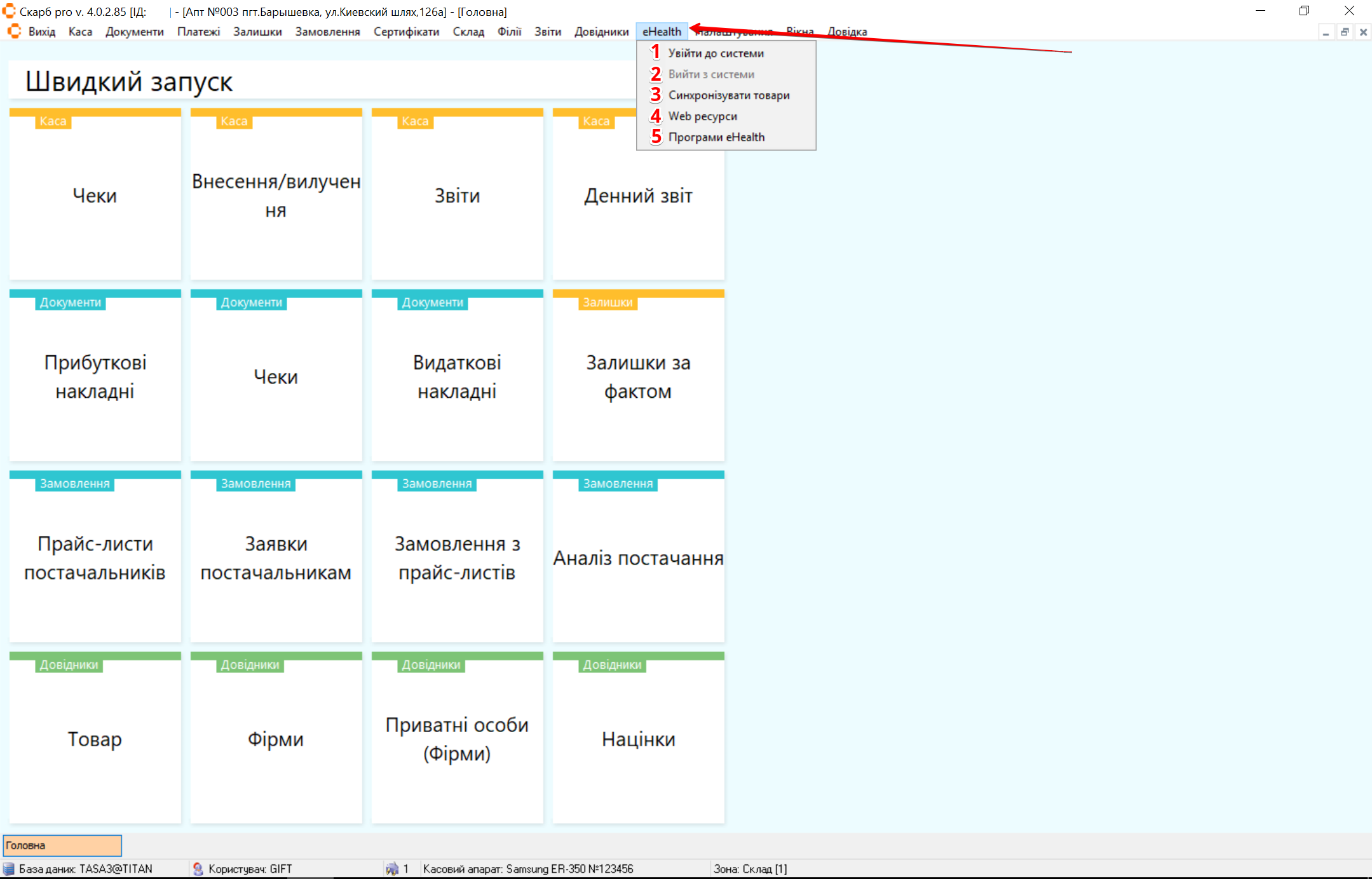
Task: Select Програми eHealth menu entry
Action: (x=716, y=137)
